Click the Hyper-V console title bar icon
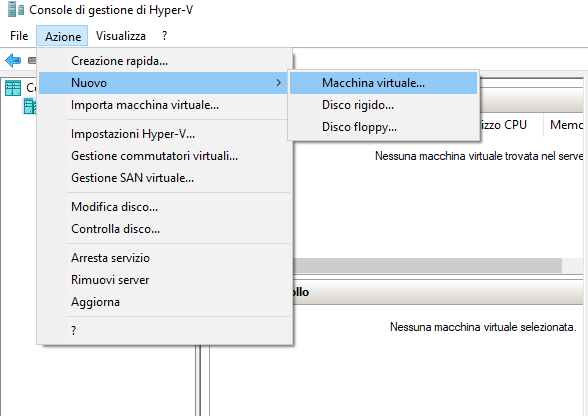The height and width of the screenshot is (416, 588). pyautogui.click(x=16, y=9)
